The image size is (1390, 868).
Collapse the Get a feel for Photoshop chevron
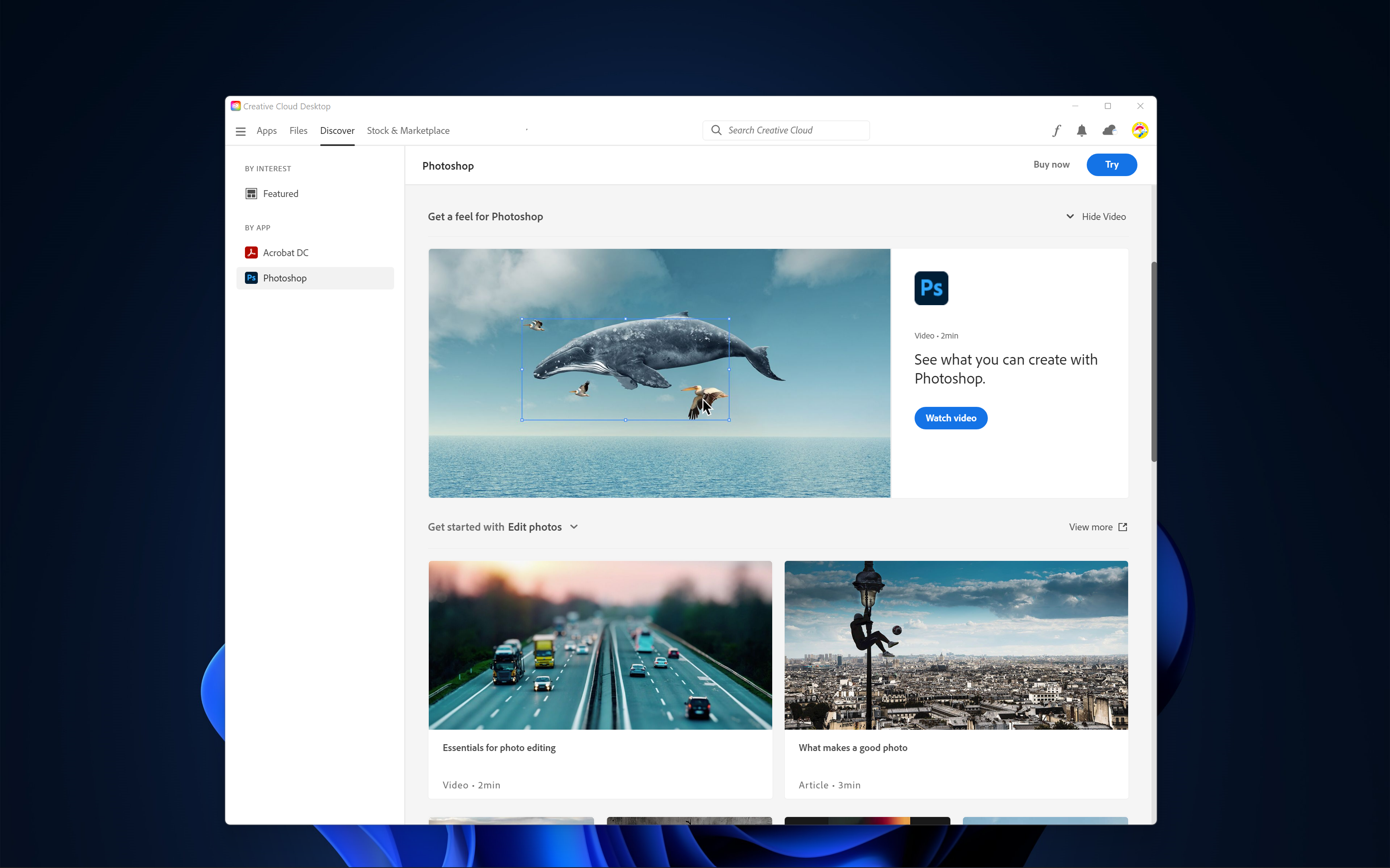click(1069, 216)
